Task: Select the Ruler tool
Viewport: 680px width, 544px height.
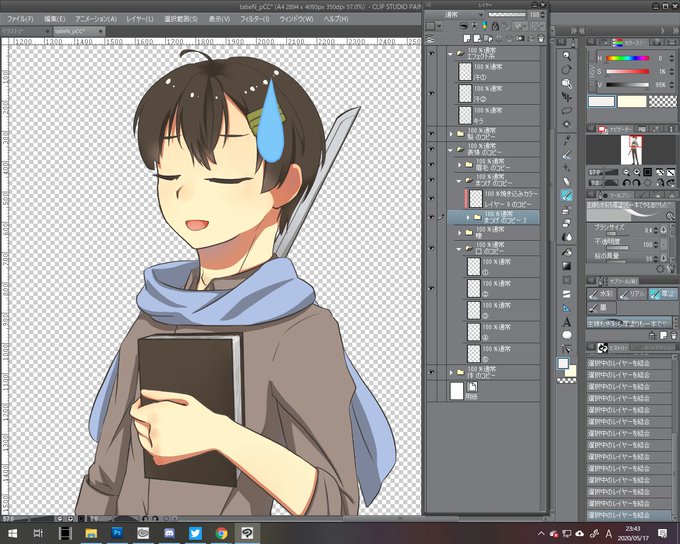Action: [567, 308]
